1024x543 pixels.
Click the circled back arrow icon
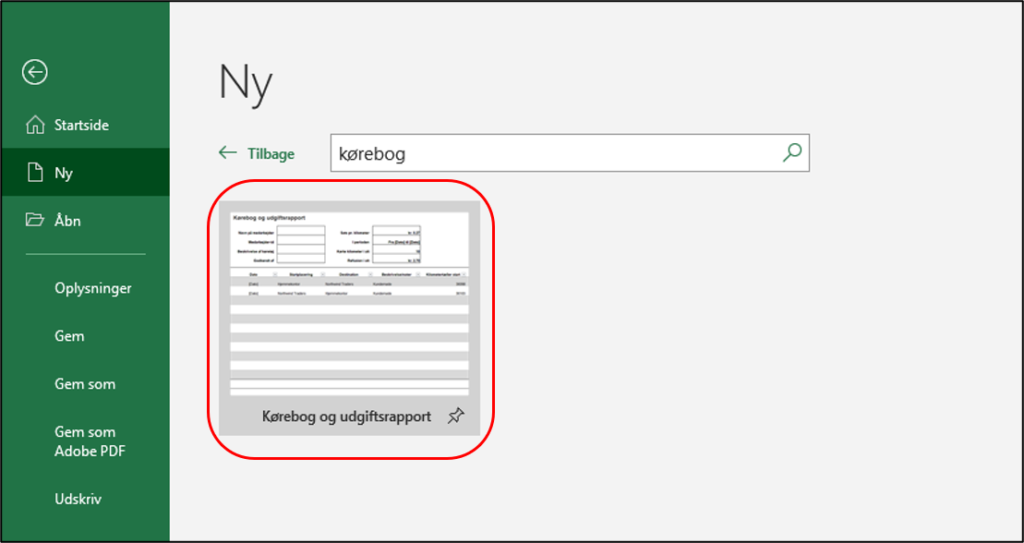tap(36, 71)
